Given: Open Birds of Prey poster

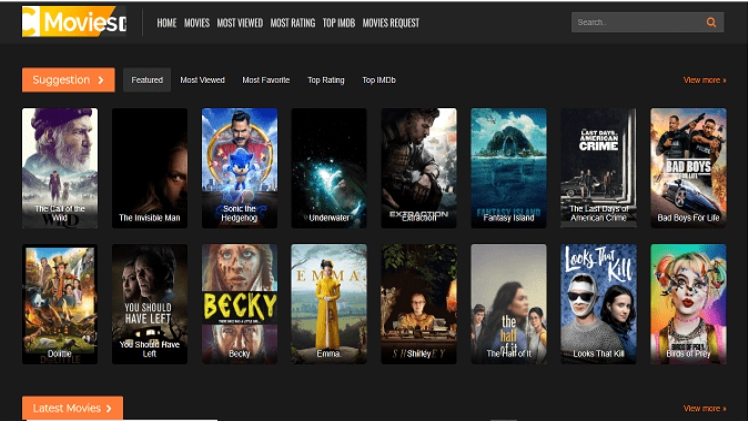Looking at the screenshot, I should coord(688,304).
